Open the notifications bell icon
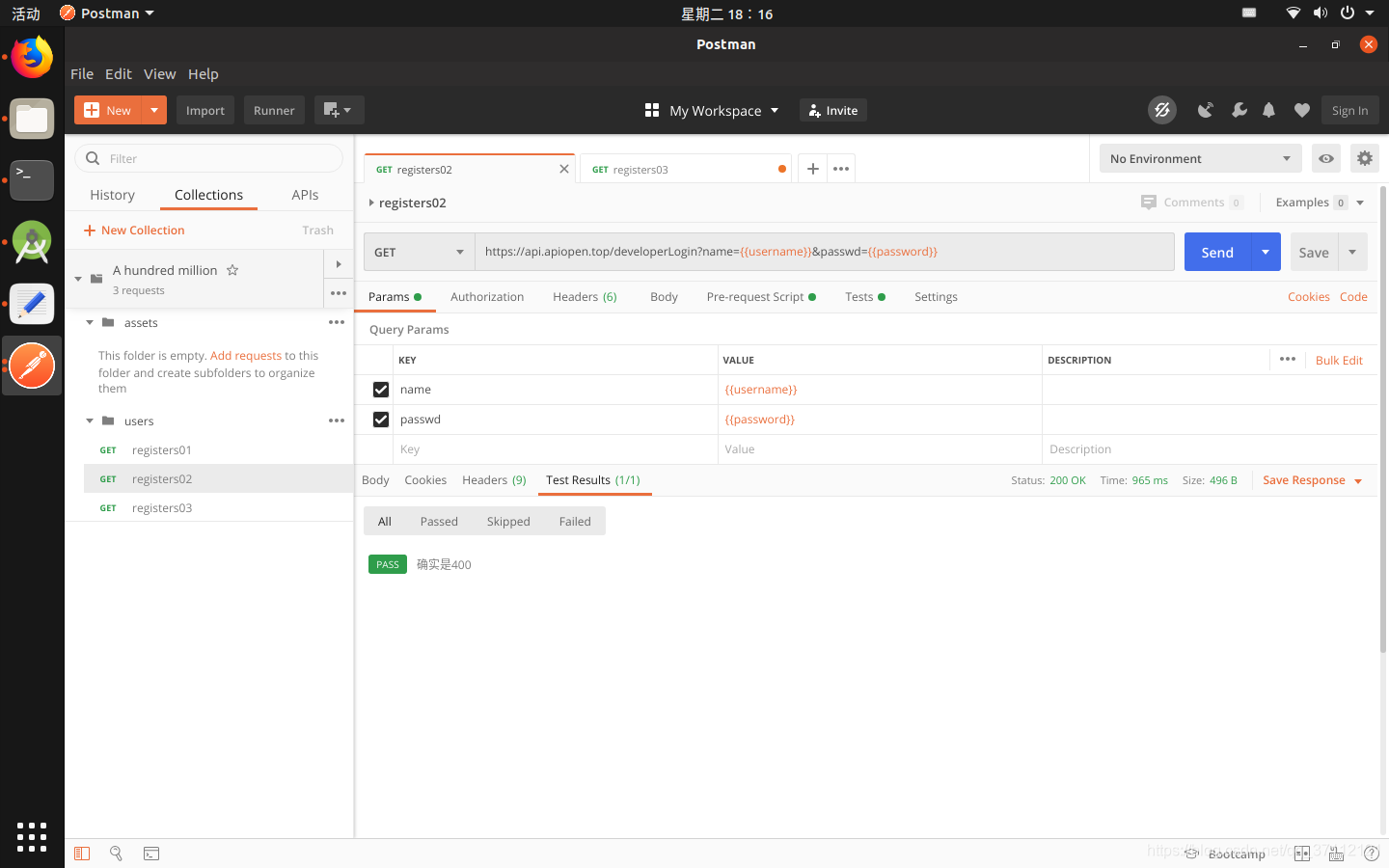 pos(1269,110)
